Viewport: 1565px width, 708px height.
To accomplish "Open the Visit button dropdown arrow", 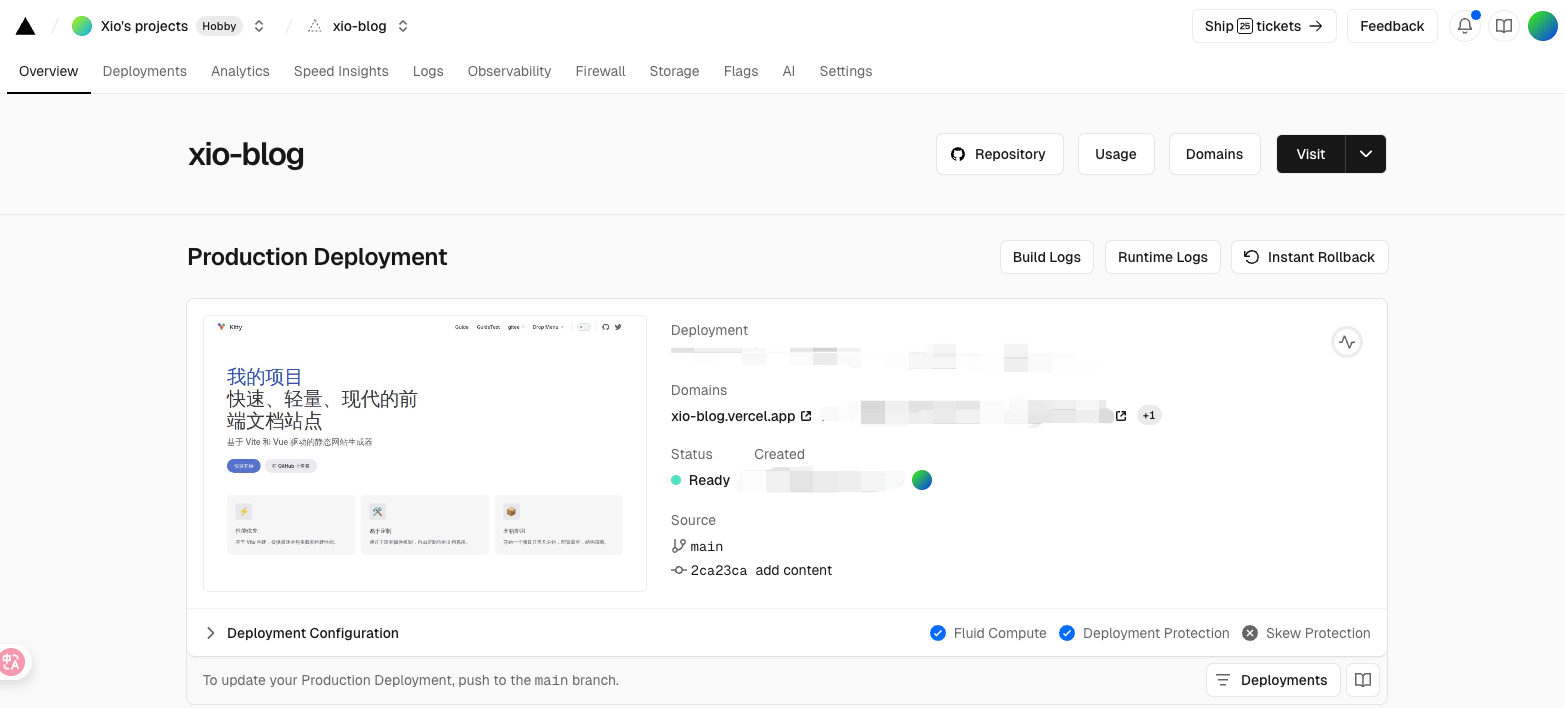I will tap(1366, 154).
